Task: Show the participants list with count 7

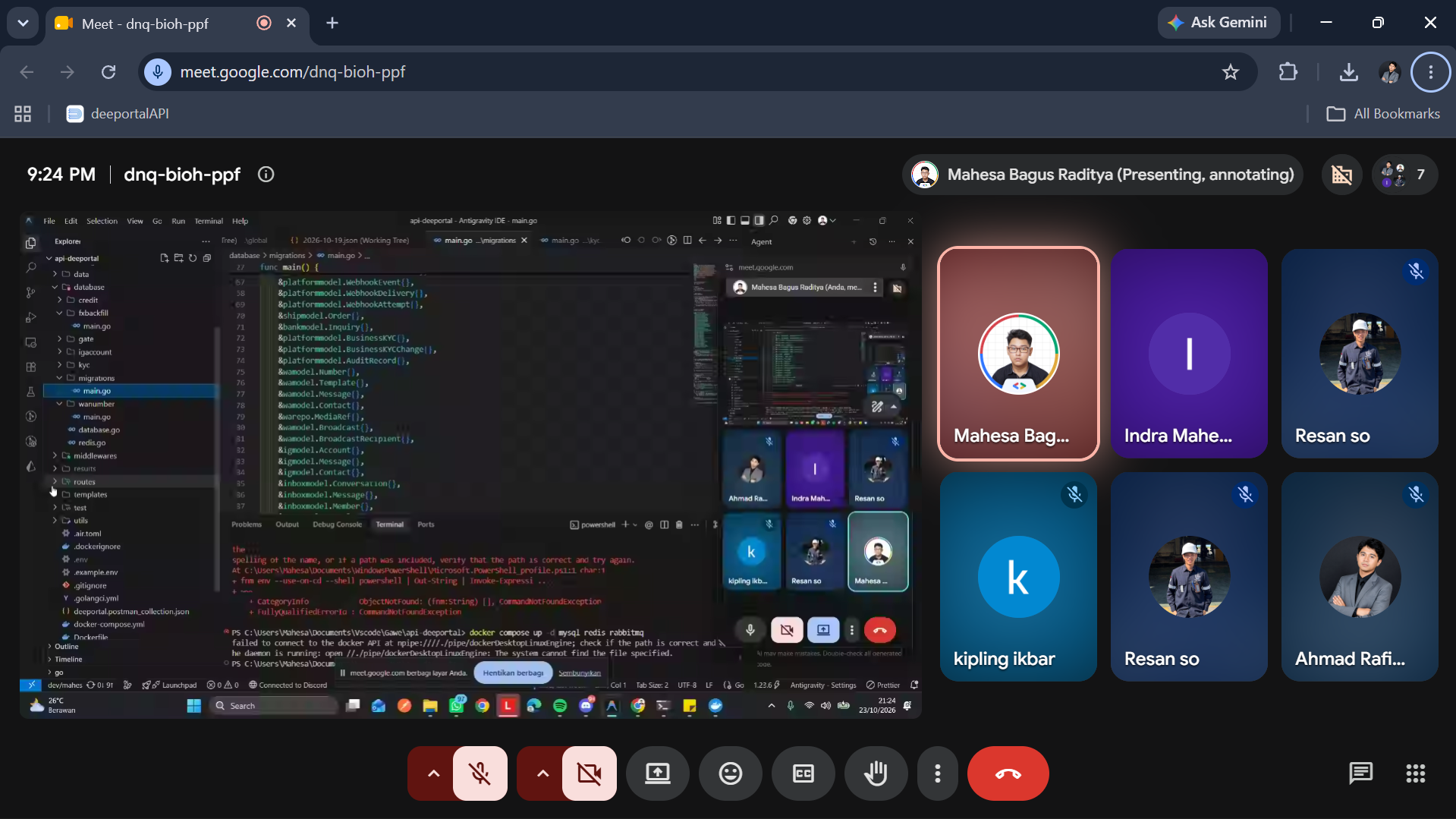Action: pos(1404,175)
